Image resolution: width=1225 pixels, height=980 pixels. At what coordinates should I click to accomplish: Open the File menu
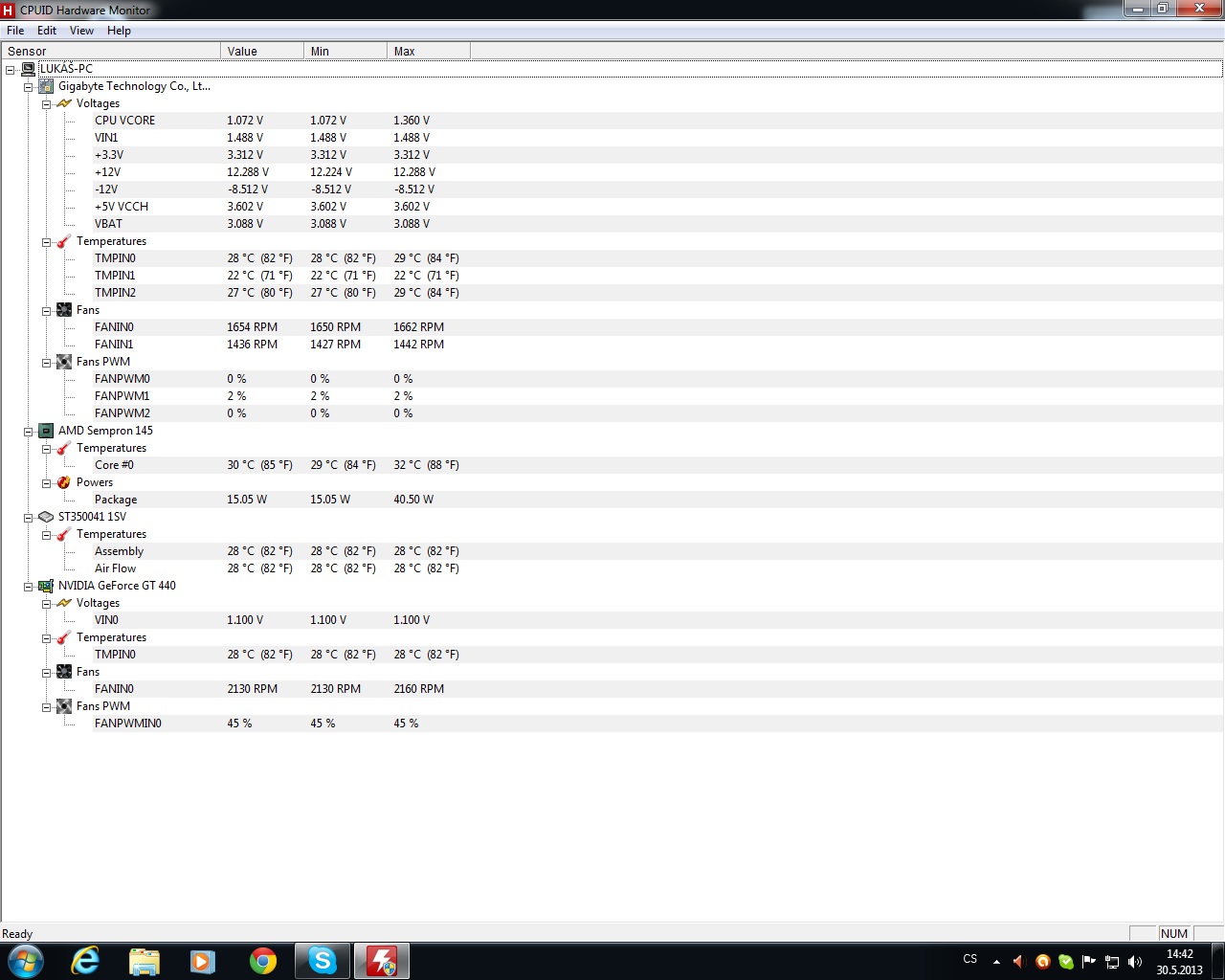(x=15, y=31)
